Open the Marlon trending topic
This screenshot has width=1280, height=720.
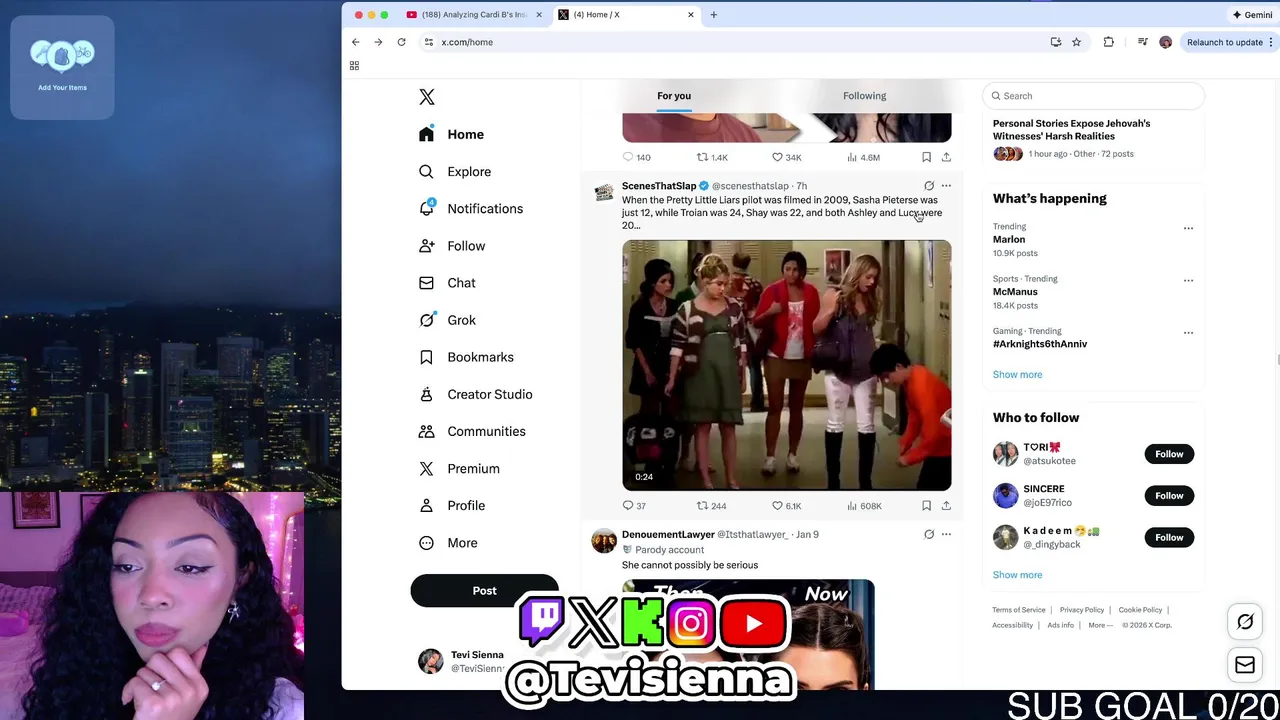(1009, 240)
